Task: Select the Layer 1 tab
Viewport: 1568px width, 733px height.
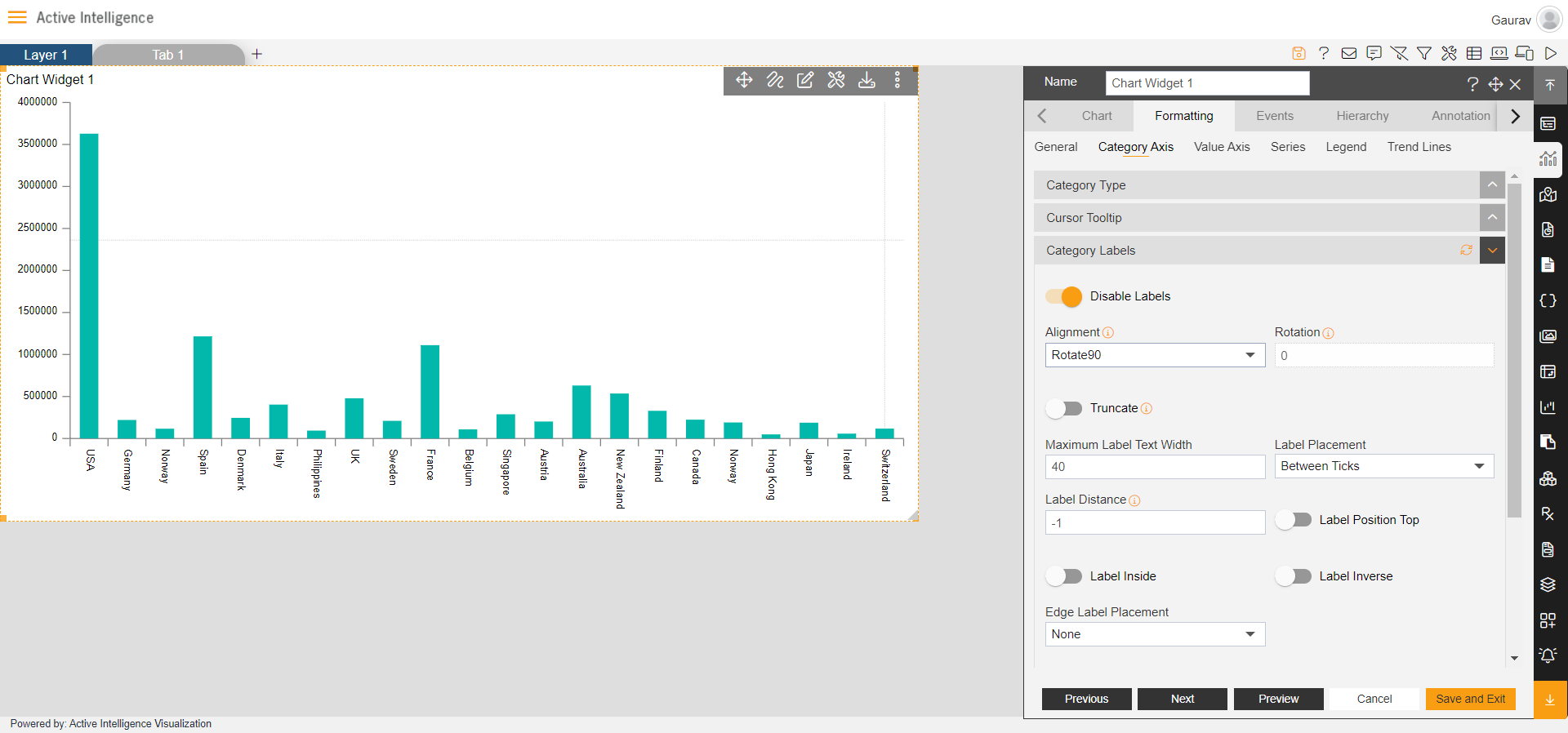Action: point(46,55)
